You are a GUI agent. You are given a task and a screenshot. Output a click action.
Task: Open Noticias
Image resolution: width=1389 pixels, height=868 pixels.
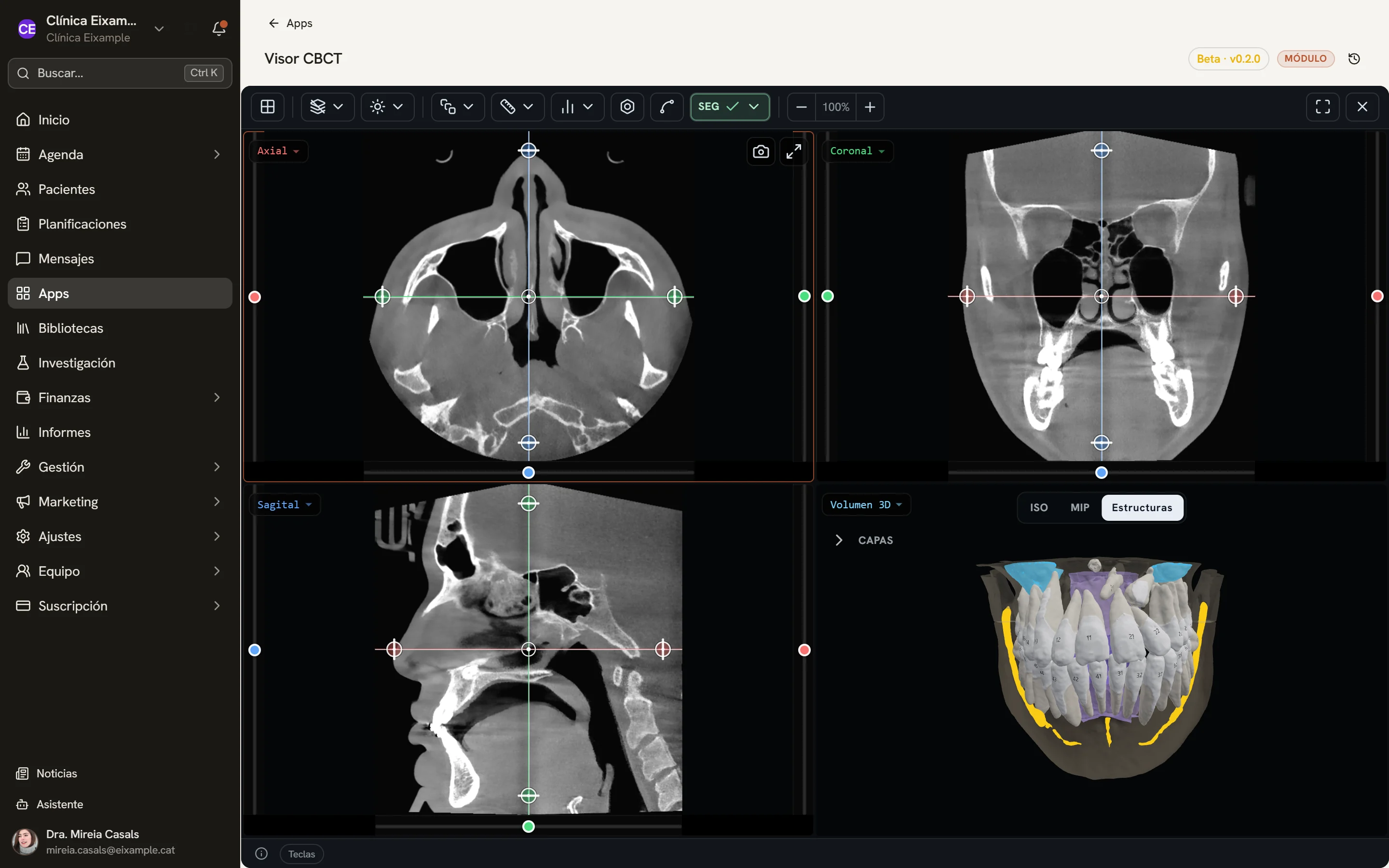point(120,773)
